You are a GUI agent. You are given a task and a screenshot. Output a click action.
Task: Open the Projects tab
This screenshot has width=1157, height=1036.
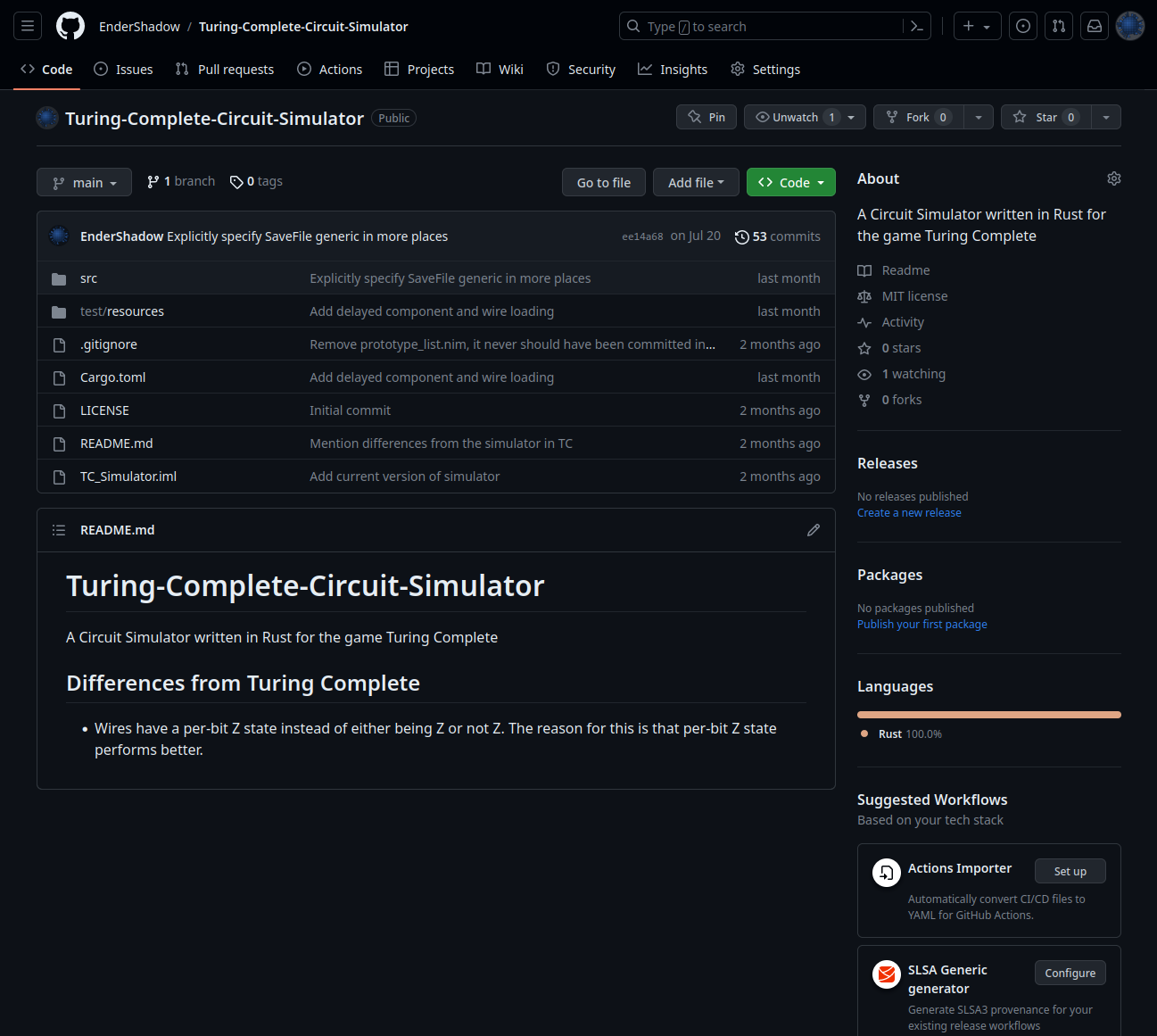[418, 70]
